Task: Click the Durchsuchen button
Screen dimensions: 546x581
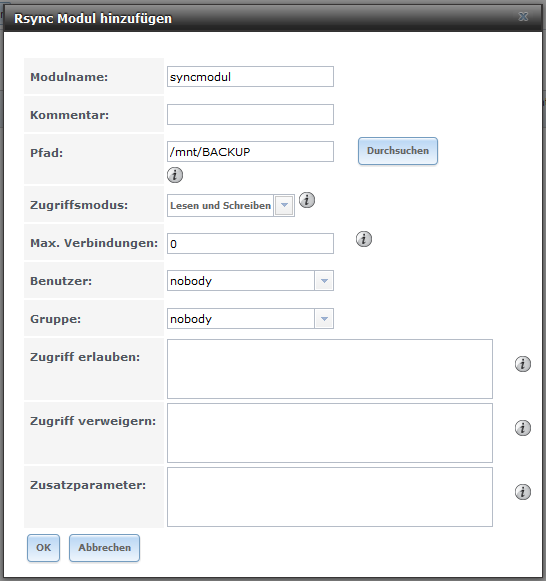Action: pyautogui.click(x=398, y=151)
